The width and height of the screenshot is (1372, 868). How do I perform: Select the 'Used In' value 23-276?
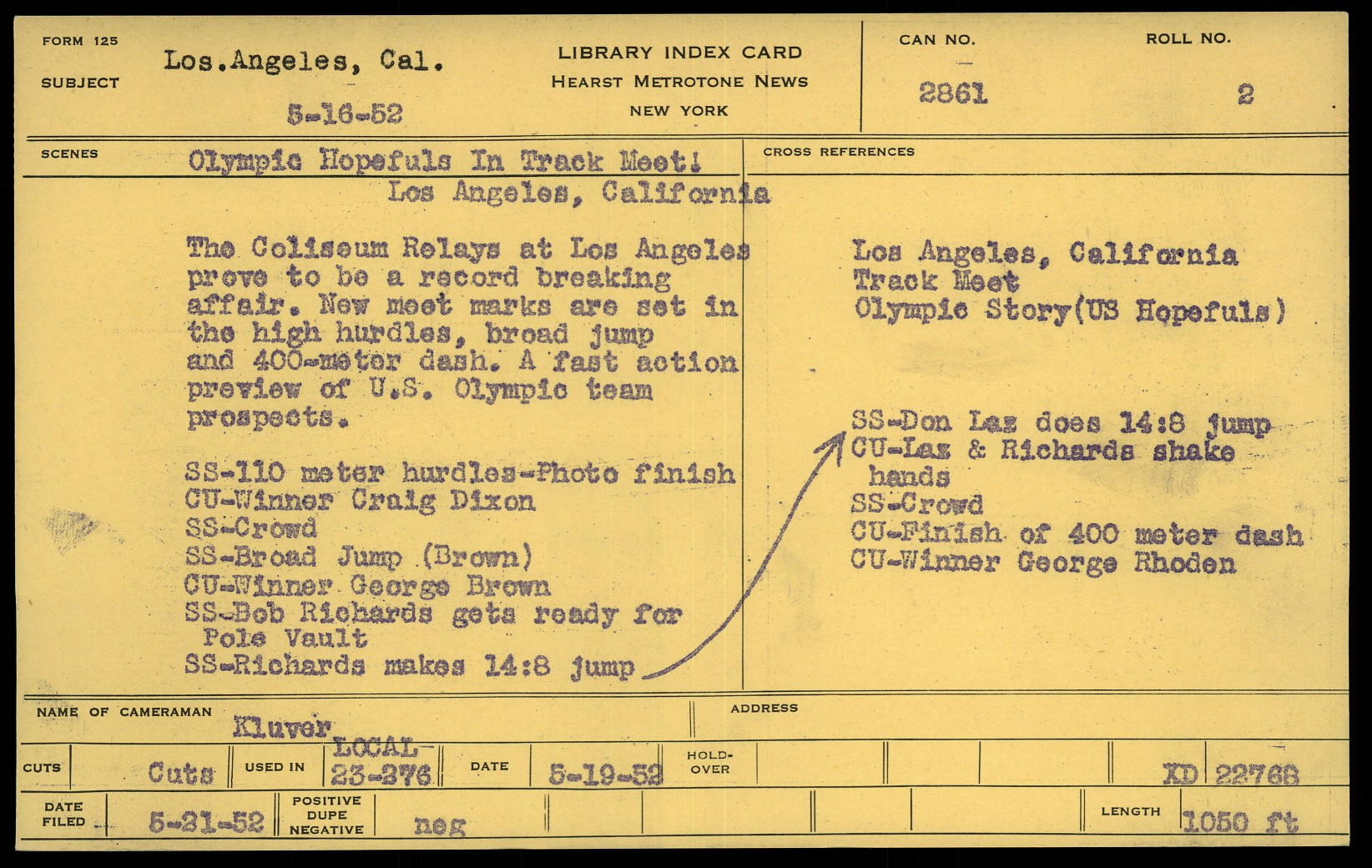tap(381, 775)
